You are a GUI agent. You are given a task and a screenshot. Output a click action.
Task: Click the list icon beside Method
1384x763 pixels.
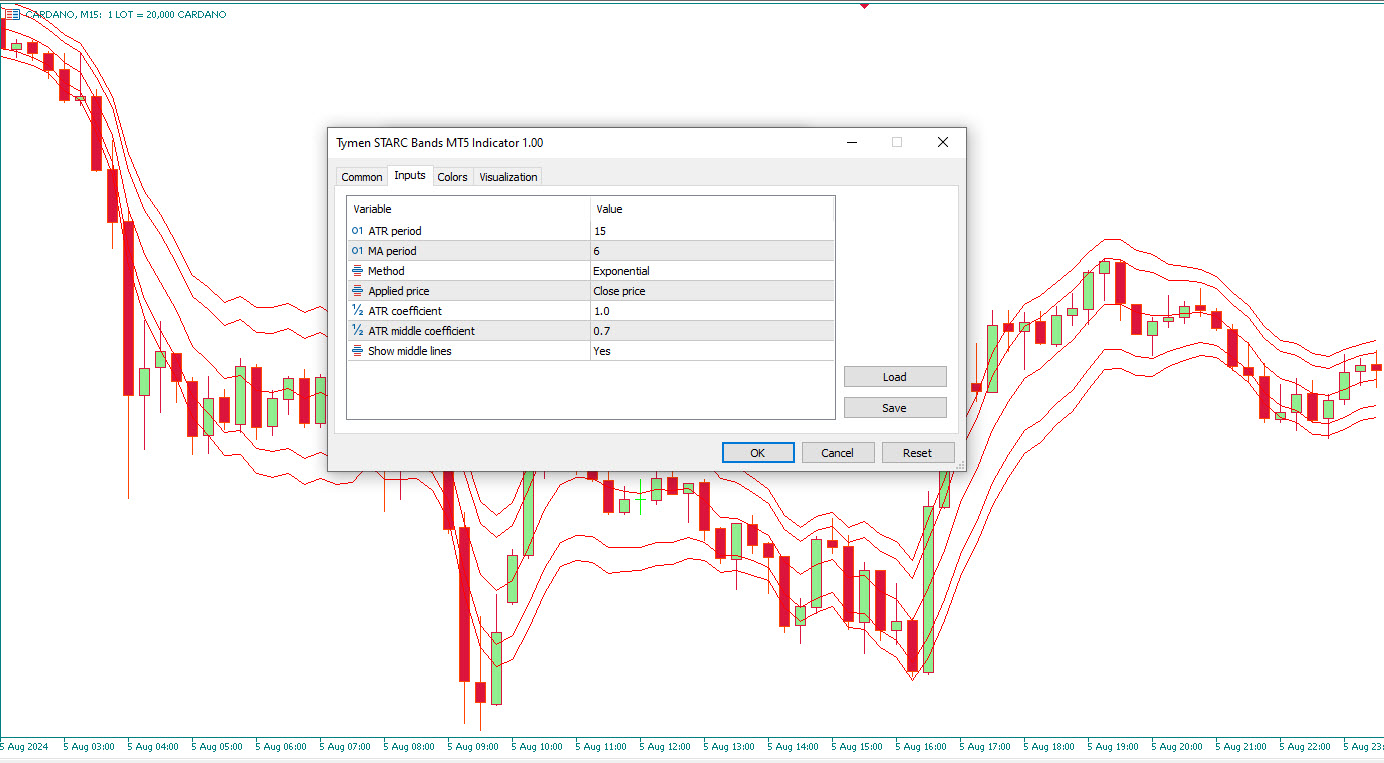[x=357, y=271]
